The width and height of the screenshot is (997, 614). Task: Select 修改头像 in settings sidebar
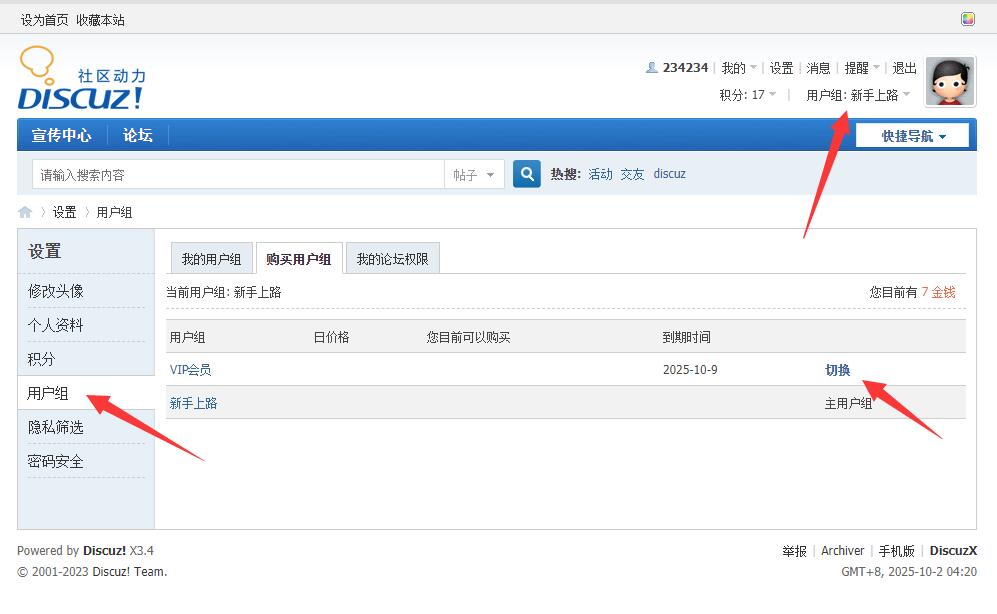(x=56, y=291)
